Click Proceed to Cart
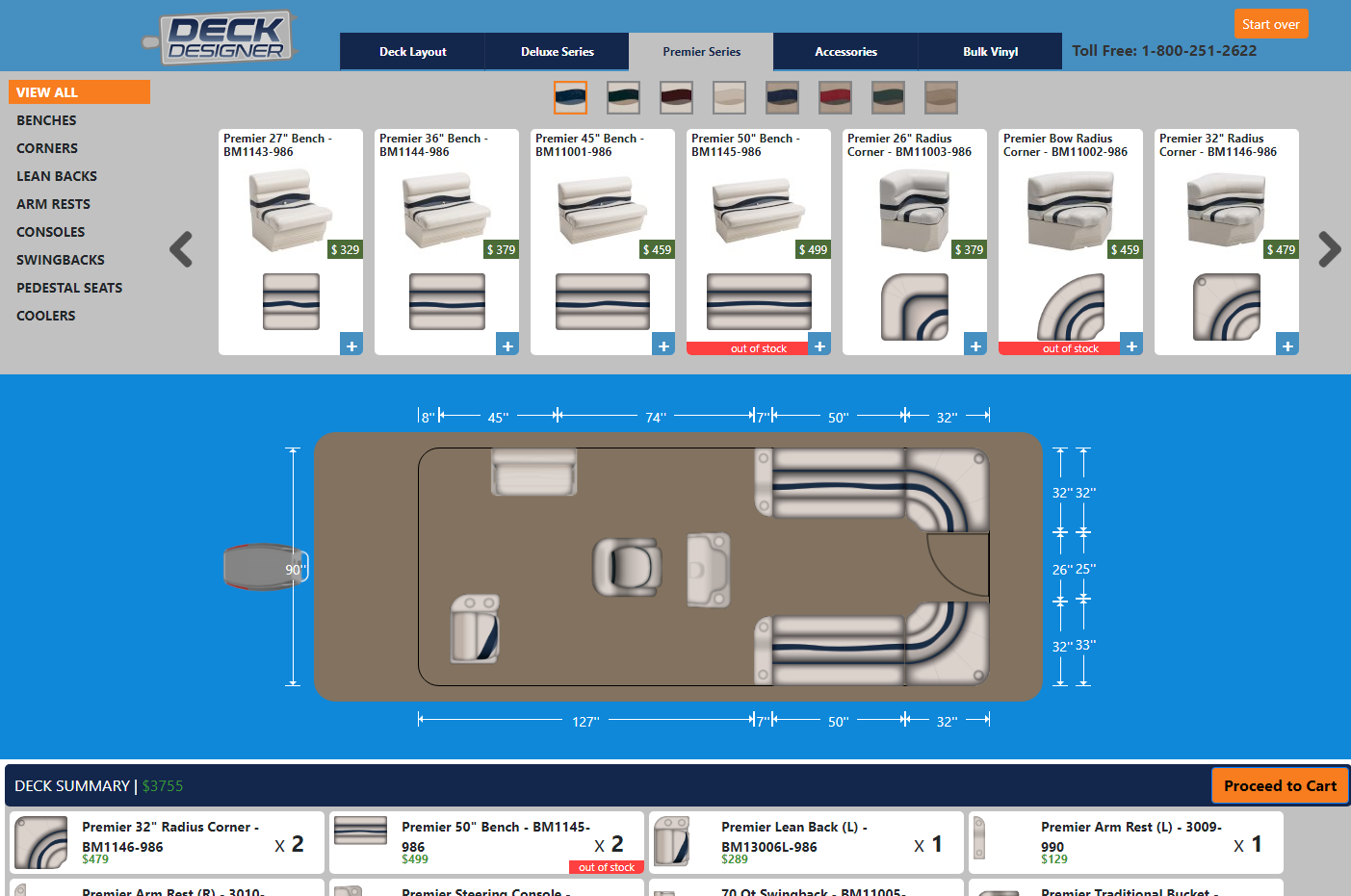The width and height of the screenshot is (1351, 896). pos(1279,786)
